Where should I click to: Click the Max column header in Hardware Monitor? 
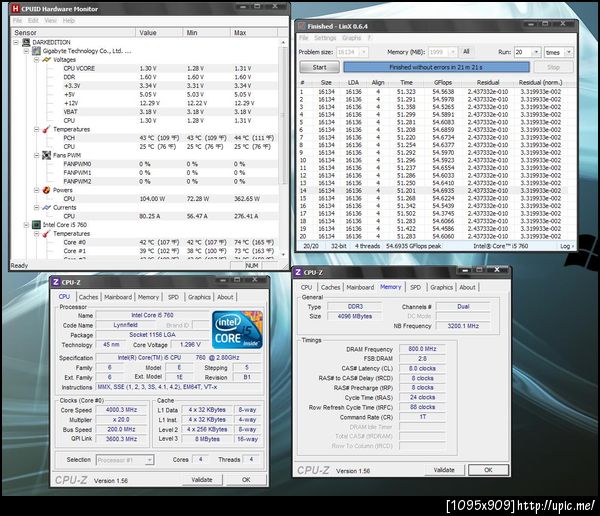pyautogui.click(x=254, y=33)
